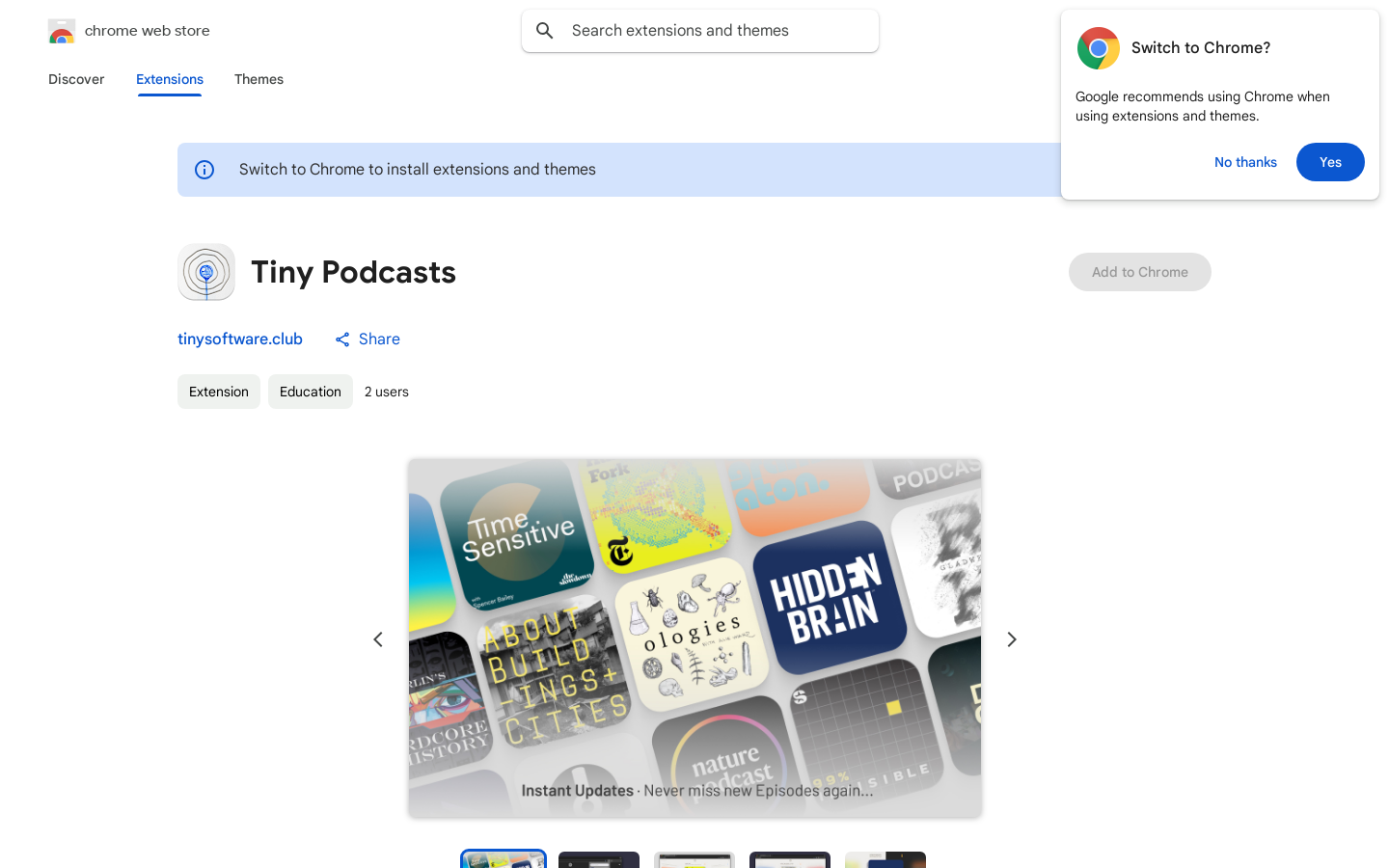Select the Education category chip
The width and height of the screenshot is (1389, 868).
[311, 392]
